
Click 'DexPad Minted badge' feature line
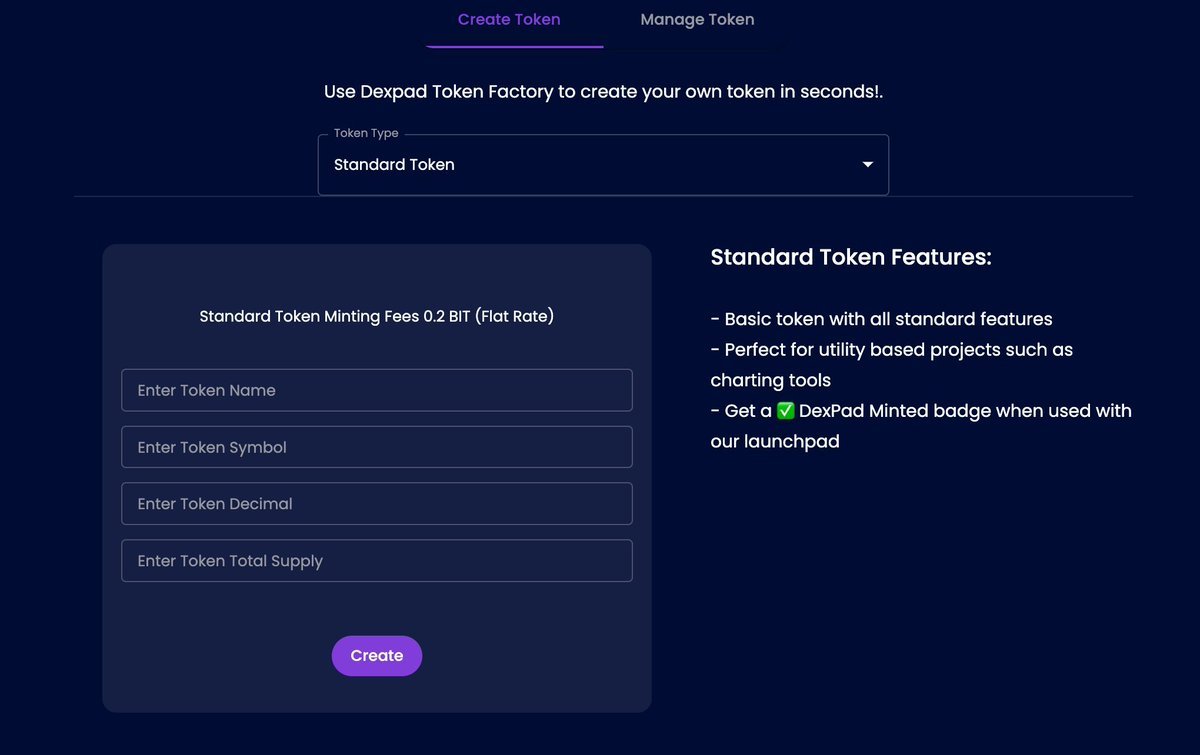coord(921,425)
